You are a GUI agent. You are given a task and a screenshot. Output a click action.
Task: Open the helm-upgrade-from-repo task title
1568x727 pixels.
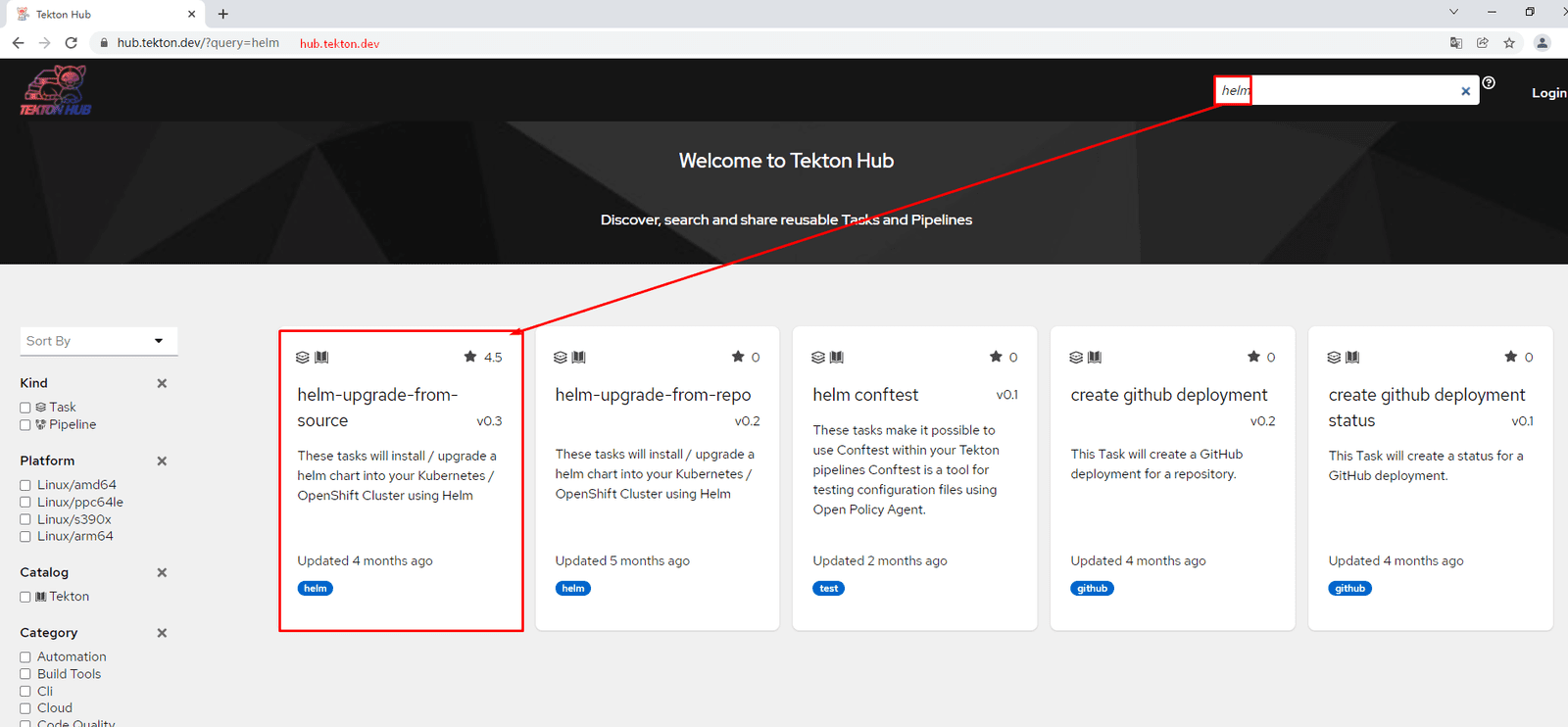point(653,395)
